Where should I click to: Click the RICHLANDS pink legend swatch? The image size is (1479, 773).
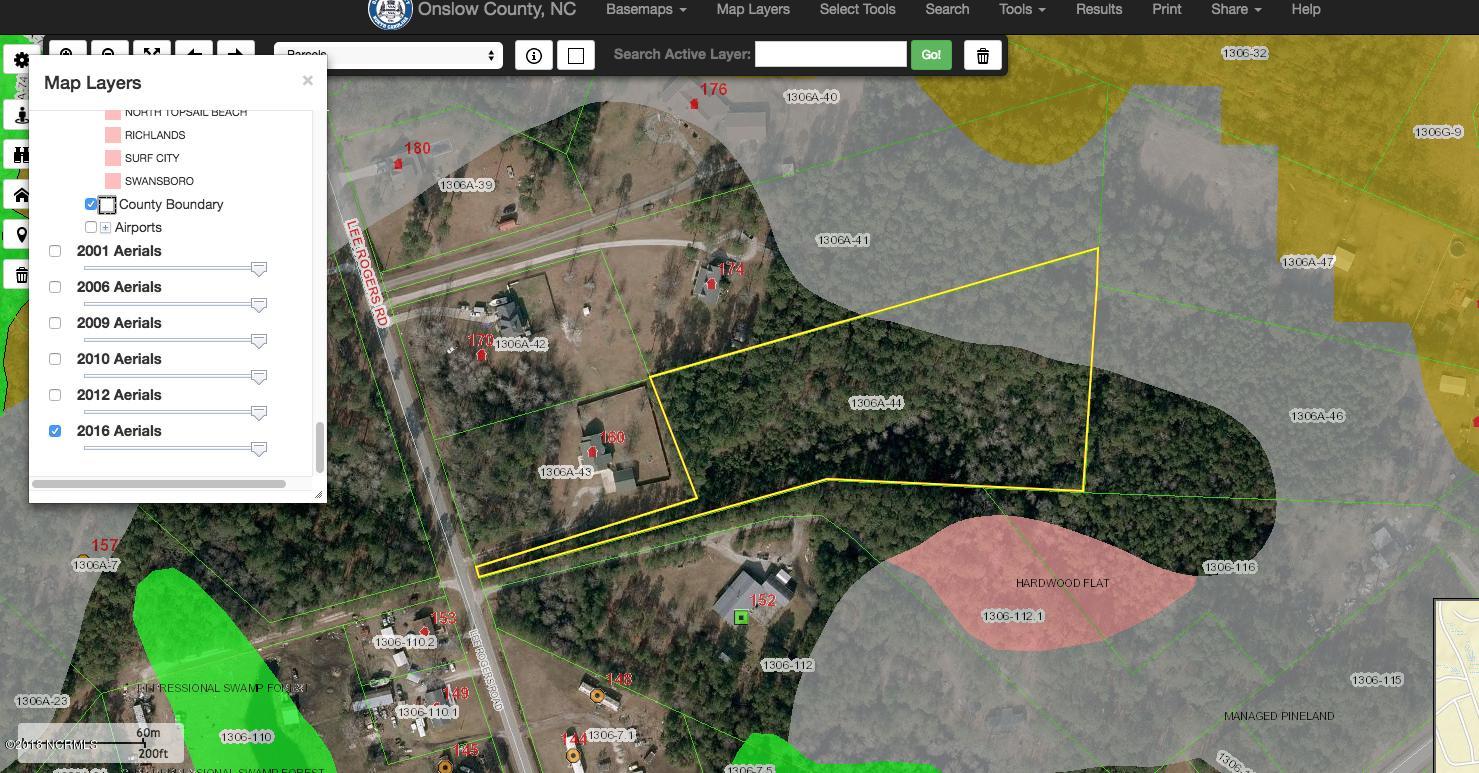[113, 135]
